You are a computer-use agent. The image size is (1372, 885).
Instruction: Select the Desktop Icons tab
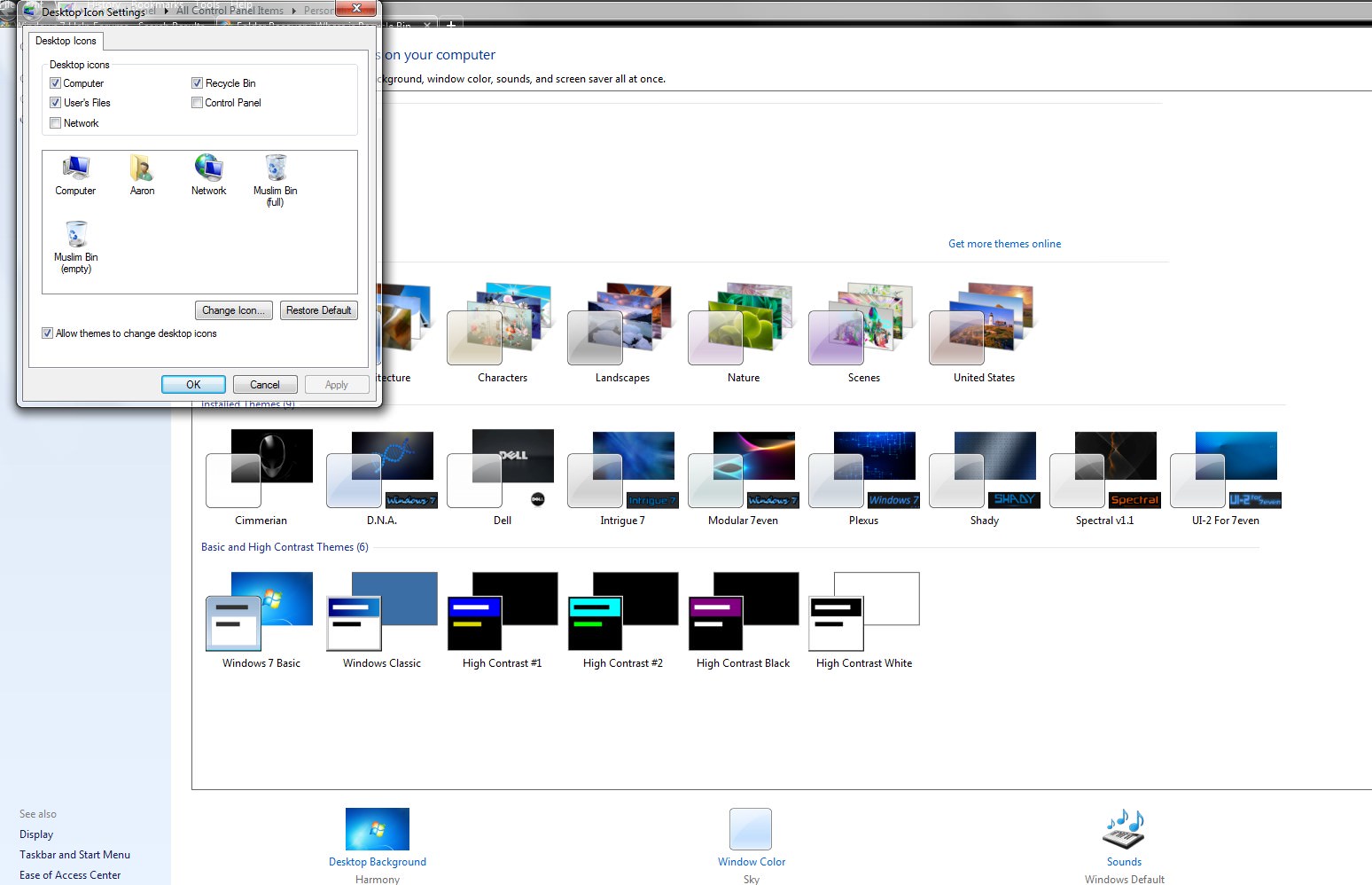(x=66, y=41)
